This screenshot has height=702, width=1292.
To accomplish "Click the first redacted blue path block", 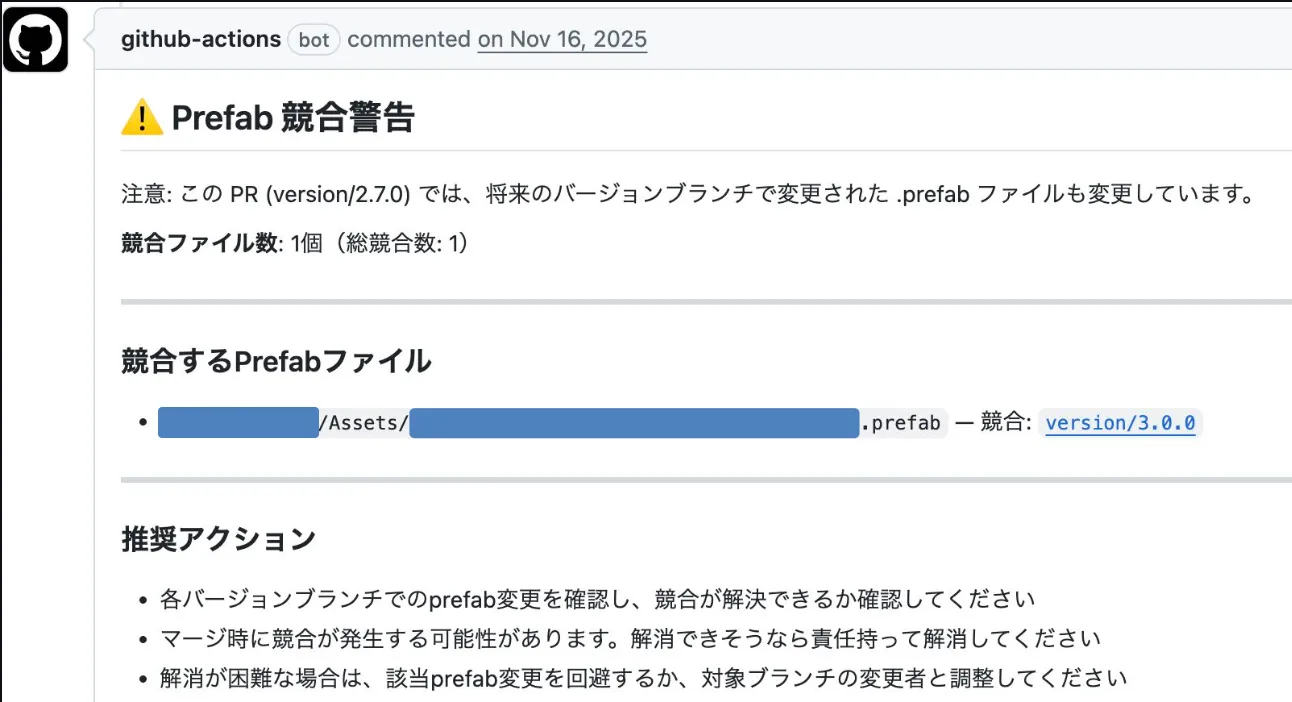I will pos(237,422).
